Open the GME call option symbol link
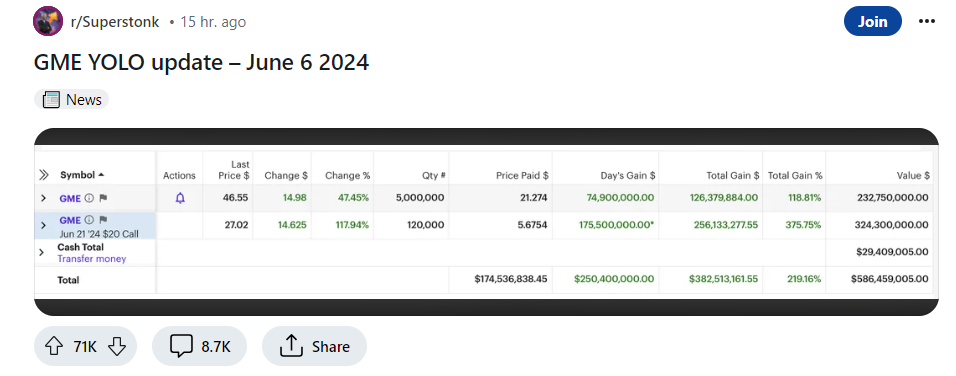 [x=70, y=220]
